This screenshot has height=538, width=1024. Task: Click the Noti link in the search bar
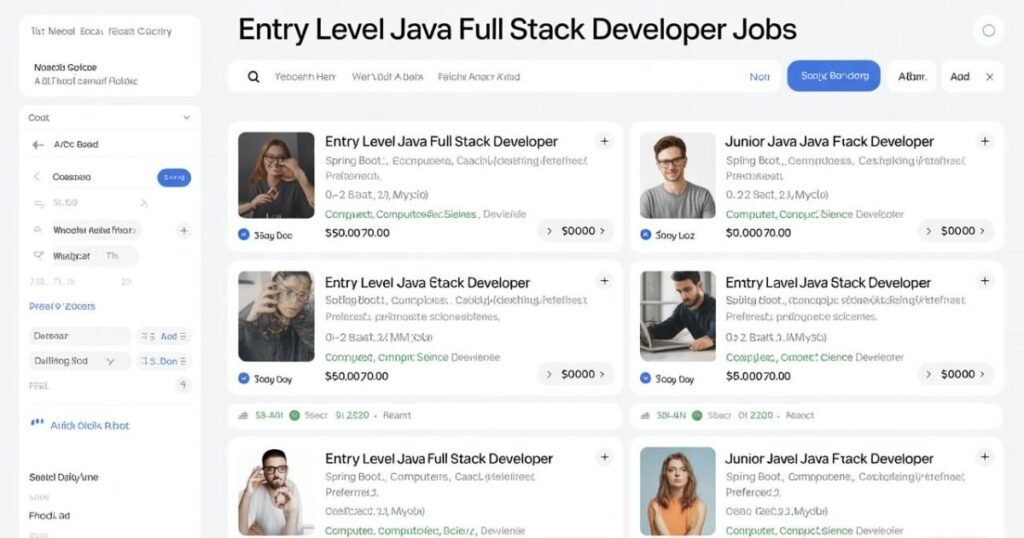tap(760, 77)
